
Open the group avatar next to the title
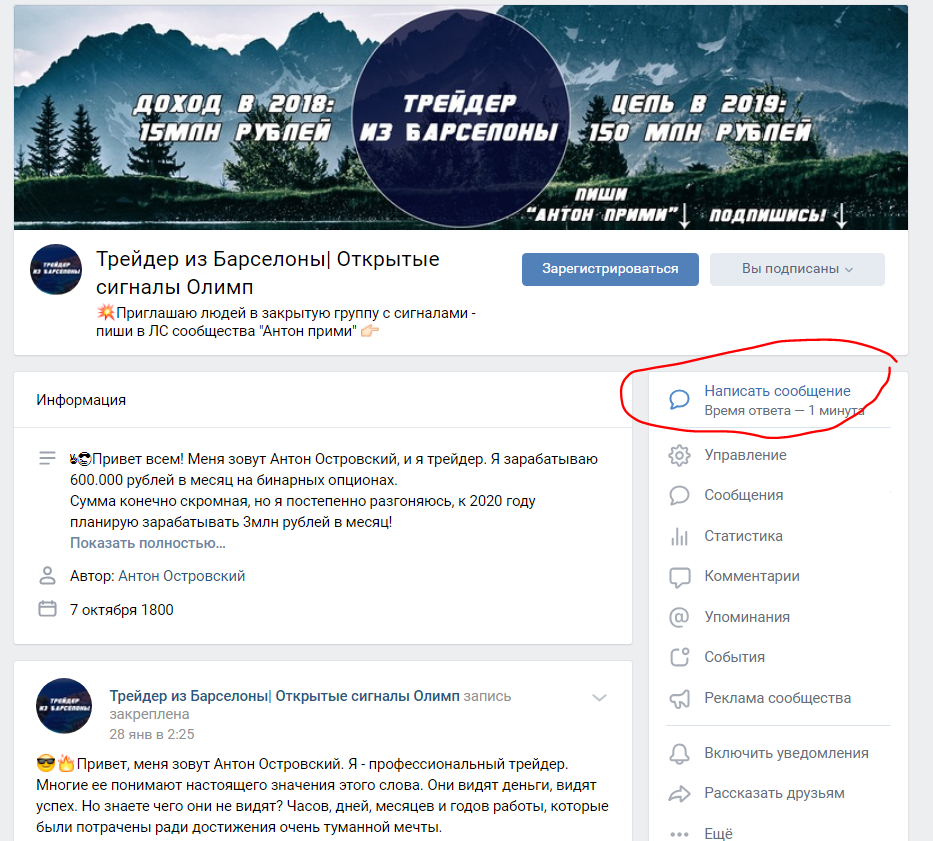coord(56,269)
